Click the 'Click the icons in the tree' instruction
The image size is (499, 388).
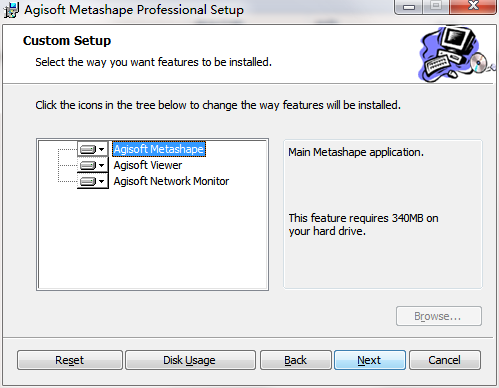coord(218,105)
